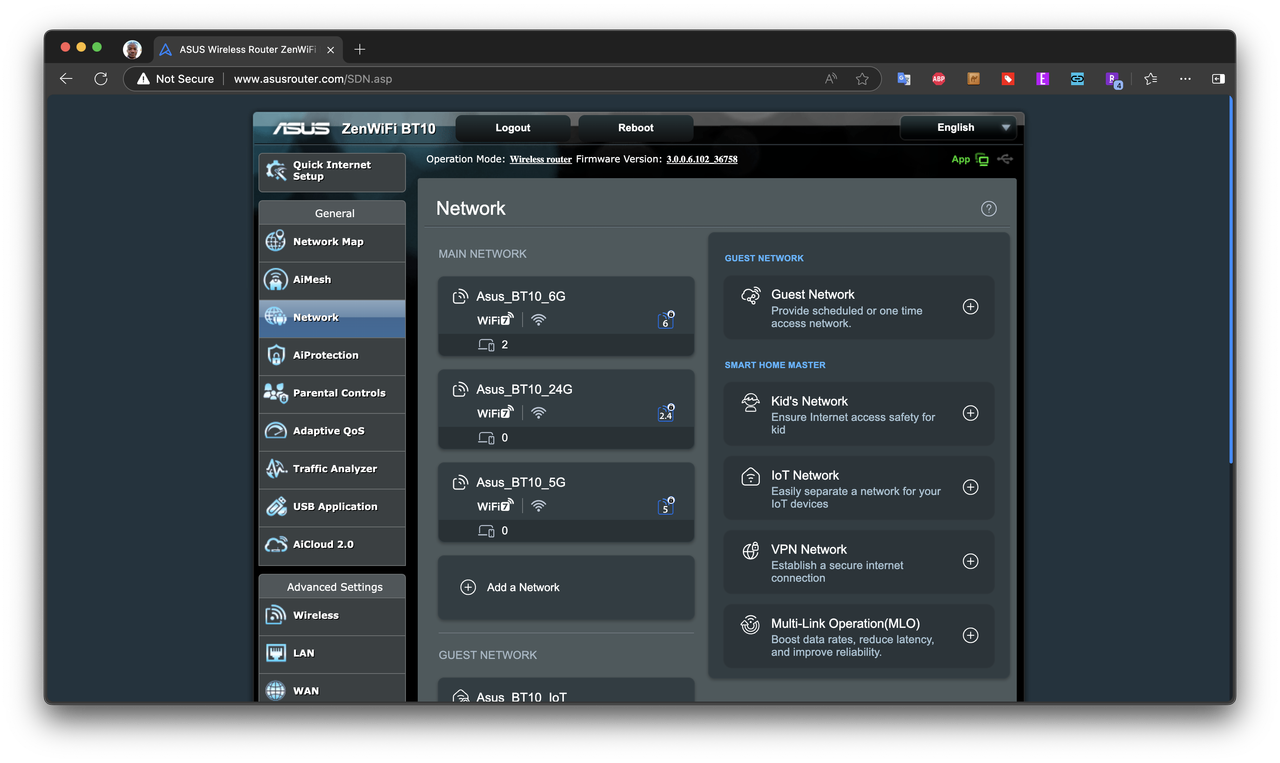This screenshot has width=1280, height=763.
Task: Click the USB status icon in header
Action: pos(1005,159)
